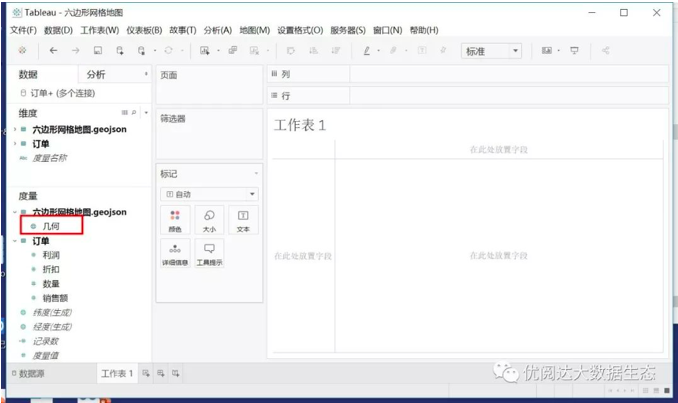Open the 详细信息 detail marks card
Image resolution: width=678 pixels, height=403 pixels.
(175, 253)
